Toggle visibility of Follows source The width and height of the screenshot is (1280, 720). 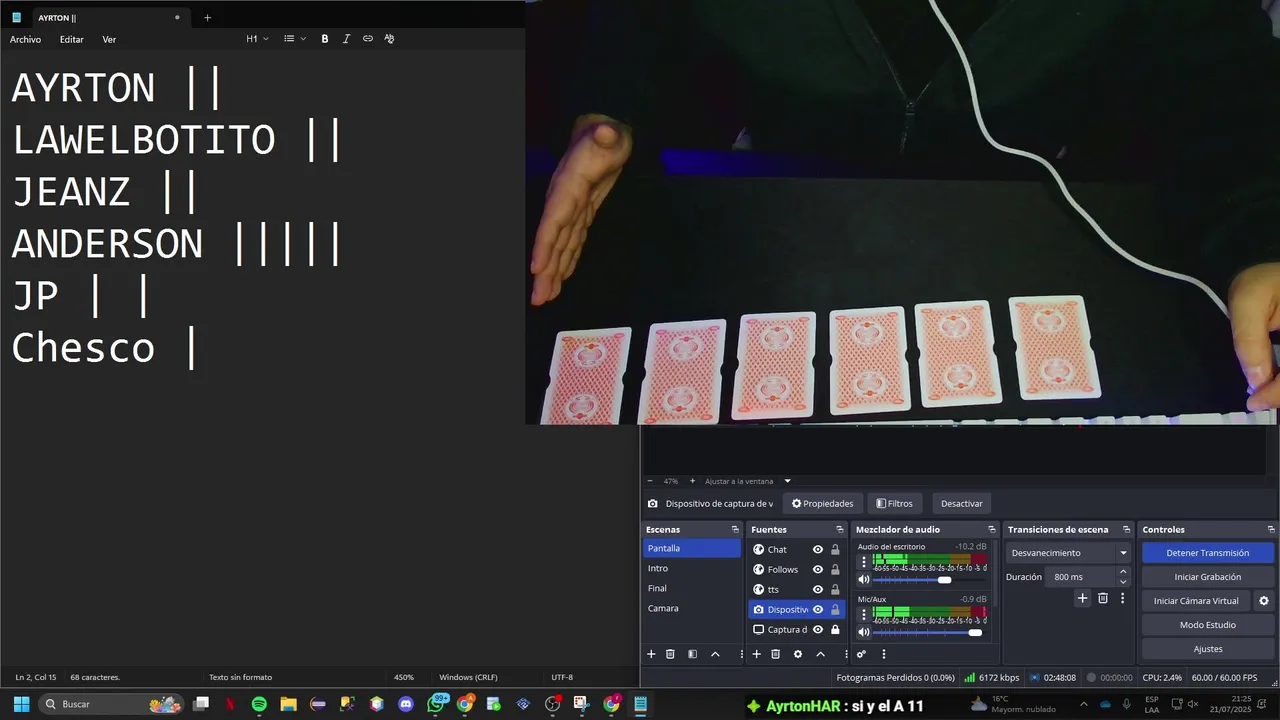pos(818,569)
